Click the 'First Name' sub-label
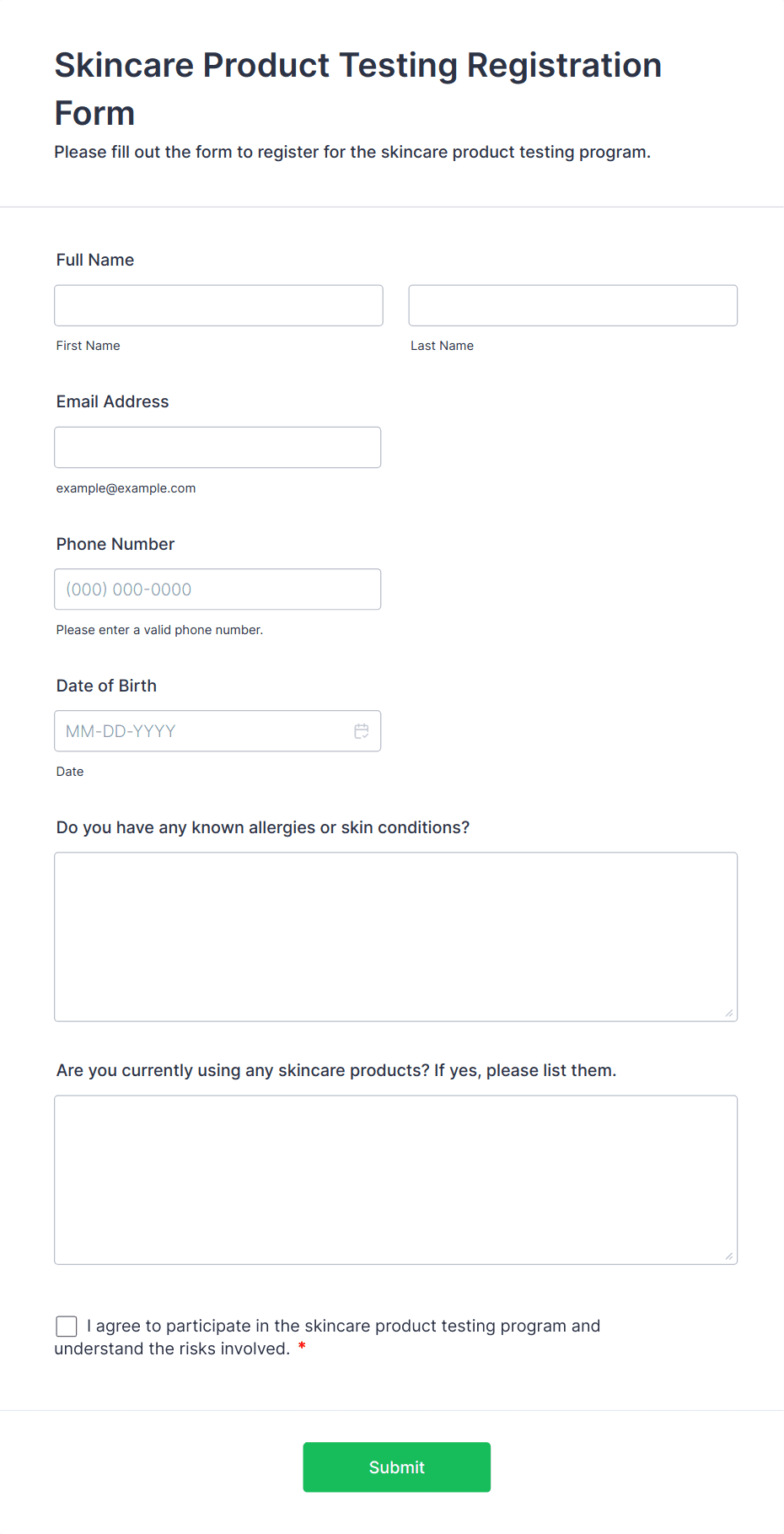784x1534 pixels. coord(89,346)
